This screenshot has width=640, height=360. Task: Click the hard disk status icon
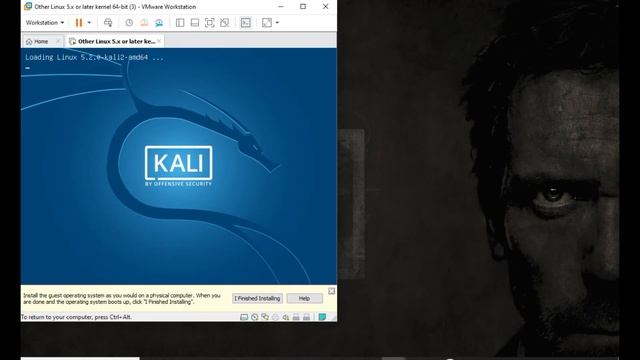tap(244, 317)
